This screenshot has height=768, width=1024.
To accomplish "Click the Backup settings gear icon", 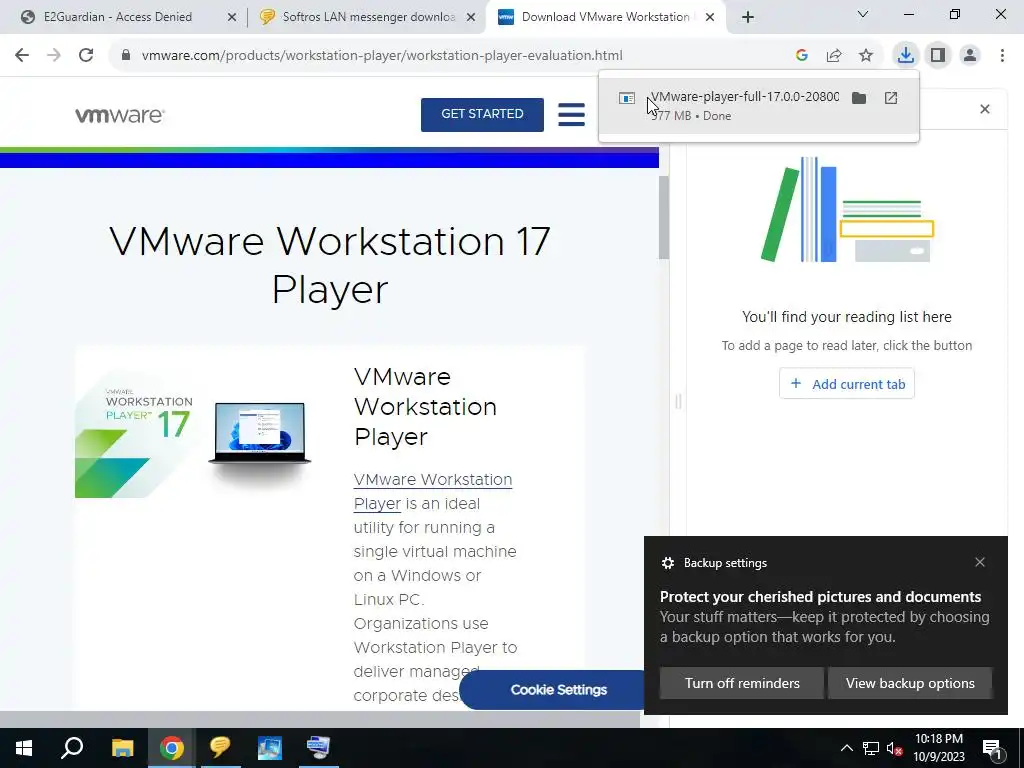I will [667, 563].
